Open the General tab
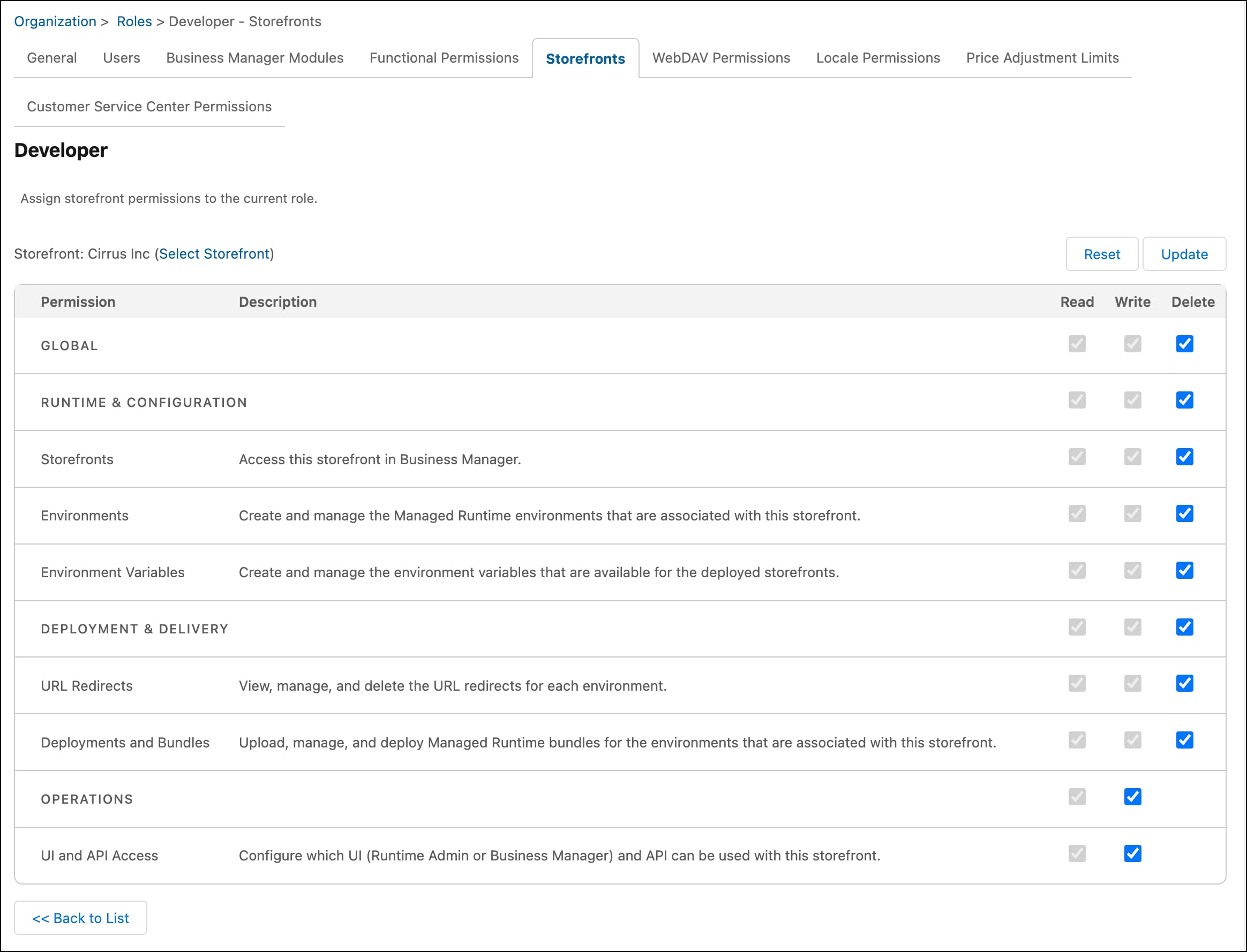 coord(51,58)
